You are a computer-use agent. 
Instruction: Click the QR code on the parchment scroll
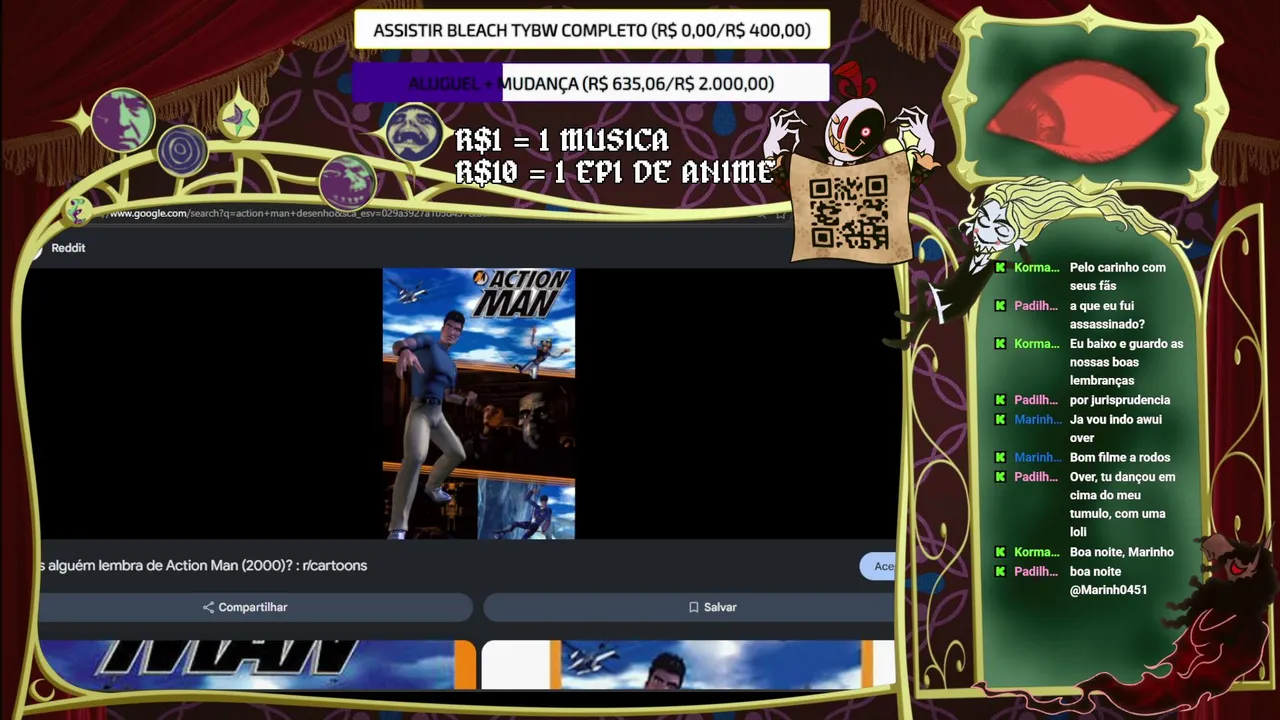[x=849, y=212]
